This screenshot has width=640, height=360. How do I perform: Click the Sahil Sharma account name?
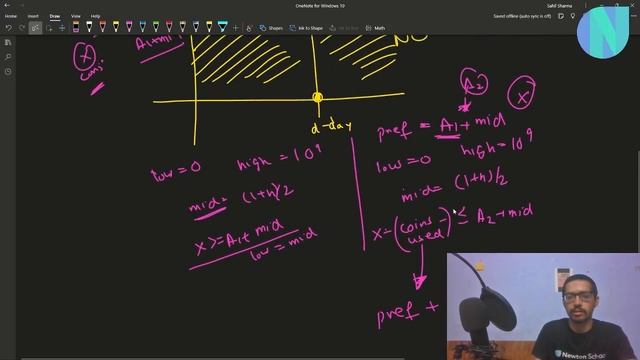coord(559,6)
